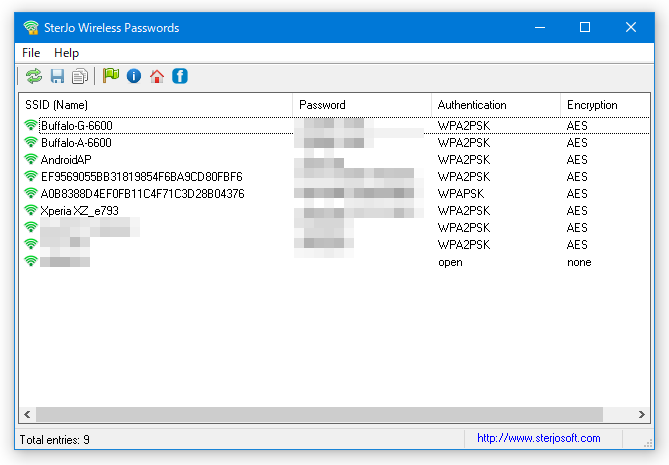Click the horizontal scrollbar thumb
669x465 pixels.
coord(320,414)
